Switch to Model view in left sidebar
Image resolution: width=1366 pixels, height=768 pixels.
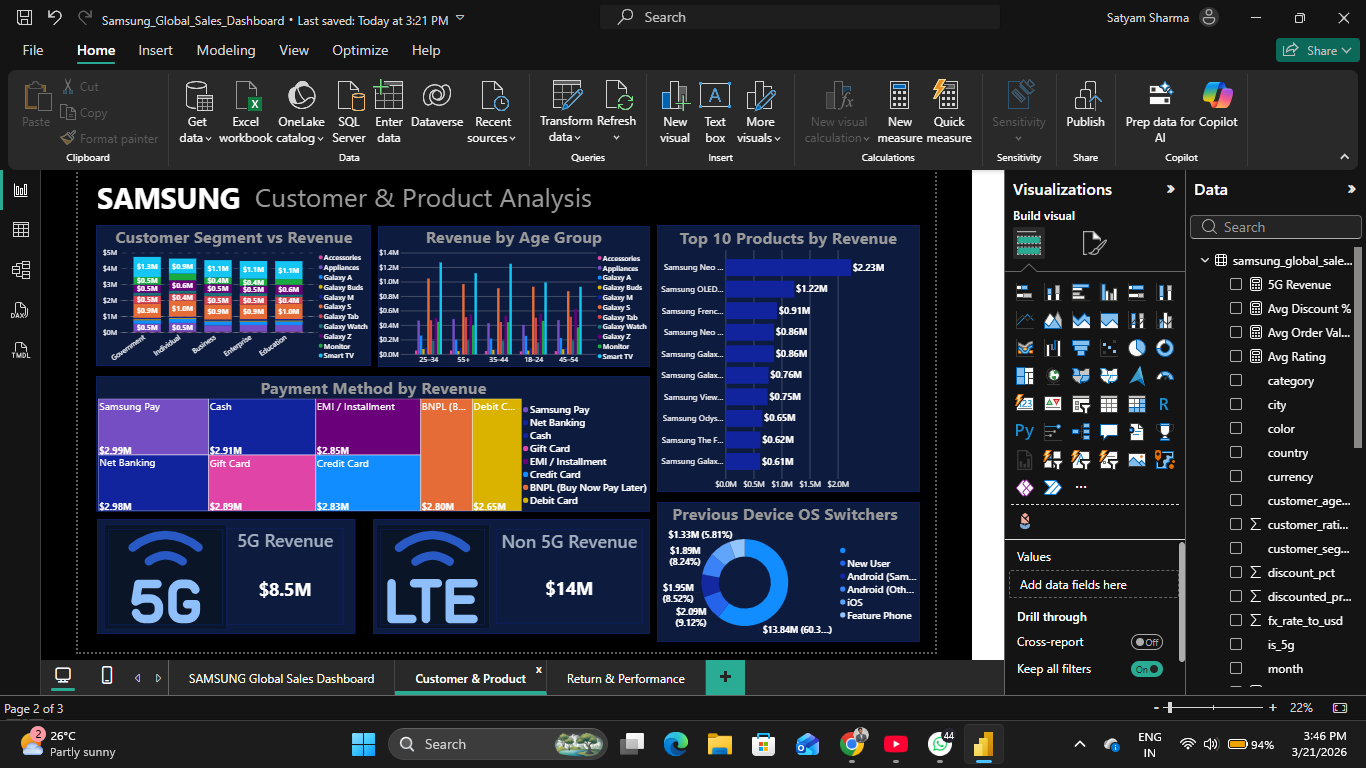pyautogui.click(x=21, y=270)
